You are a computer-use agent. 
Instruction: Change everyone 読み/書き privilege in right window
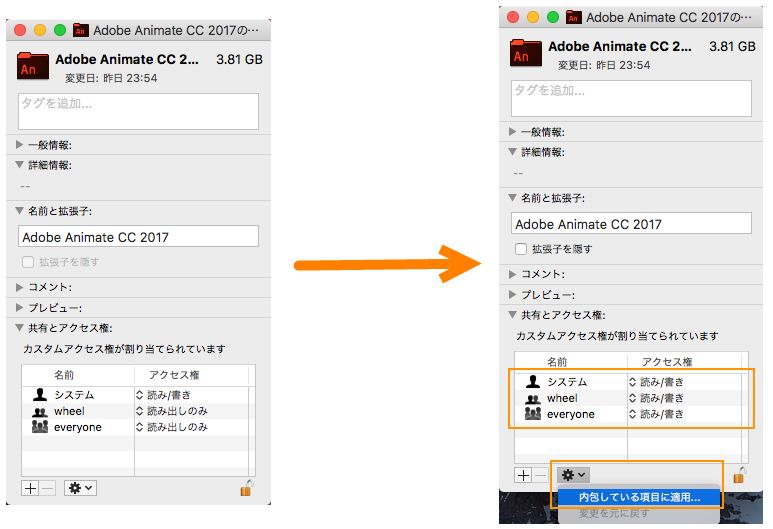[x=656, y=414]
